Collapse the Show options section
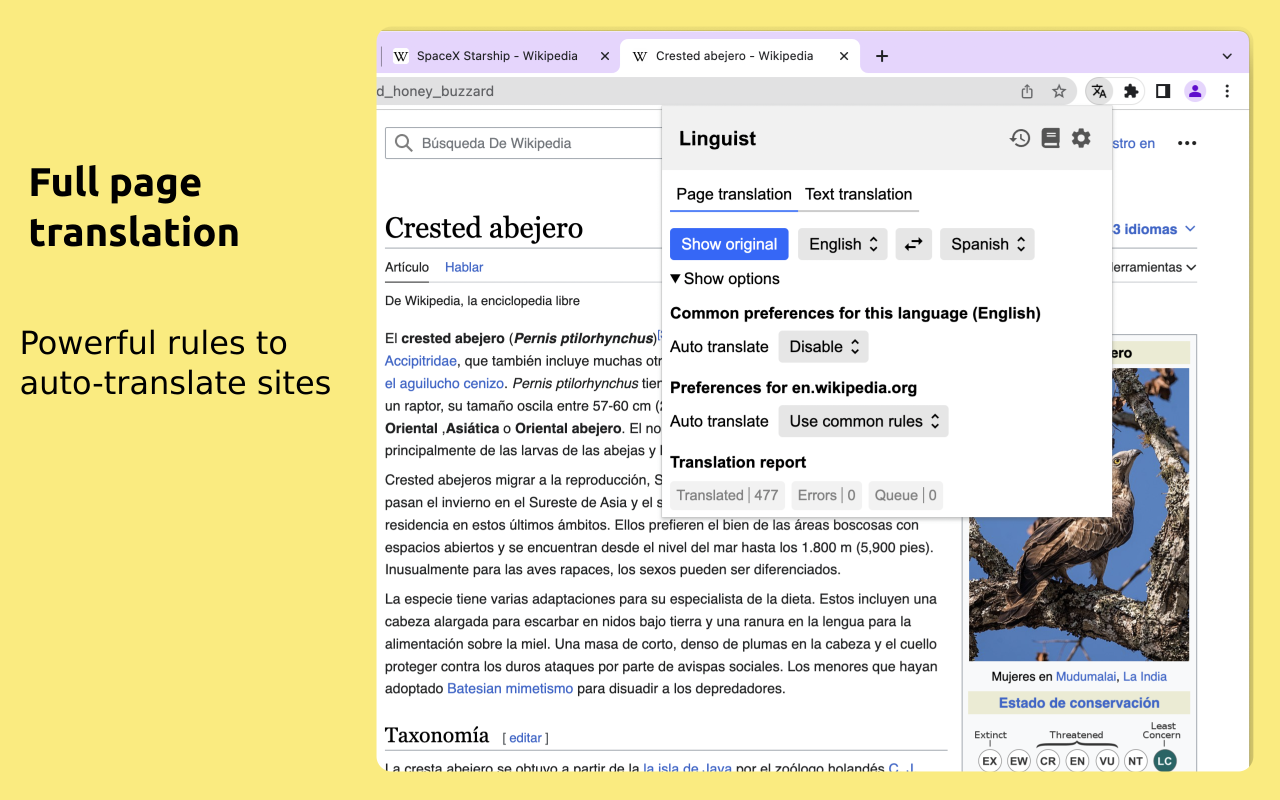The width and height of the screenshot is (1280, 800). 724,278
